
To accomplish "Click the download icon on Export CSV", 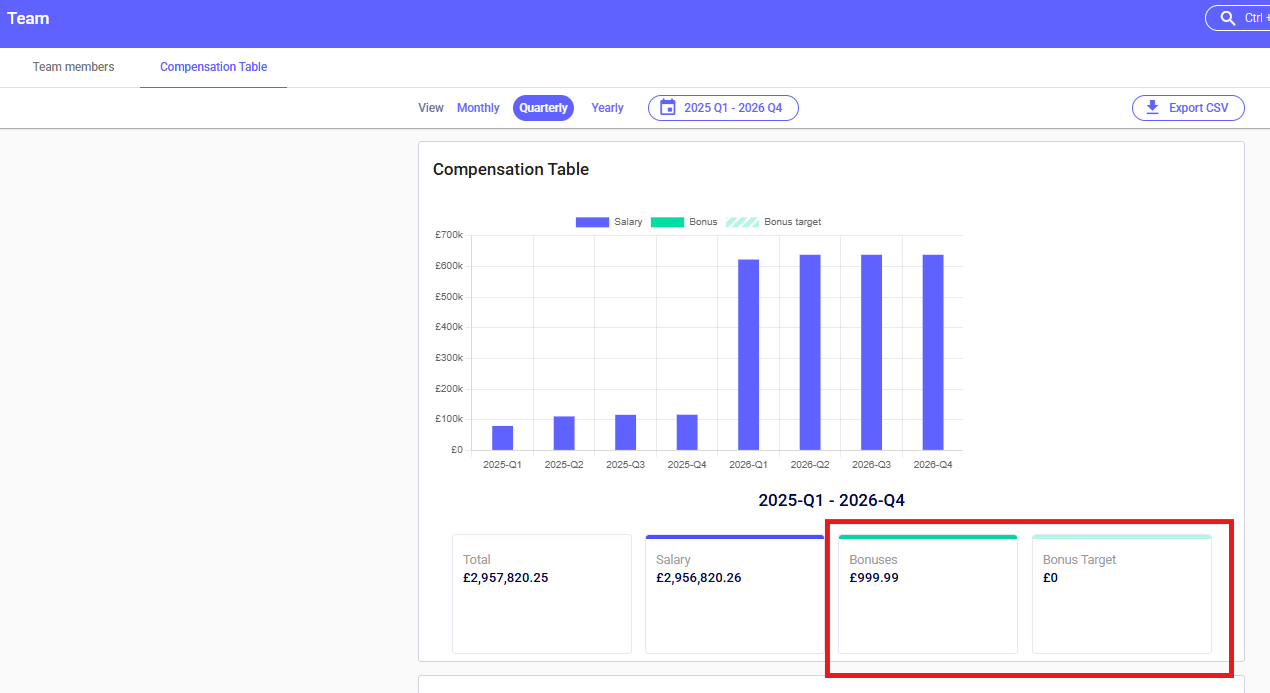I will click(1152, 108).
